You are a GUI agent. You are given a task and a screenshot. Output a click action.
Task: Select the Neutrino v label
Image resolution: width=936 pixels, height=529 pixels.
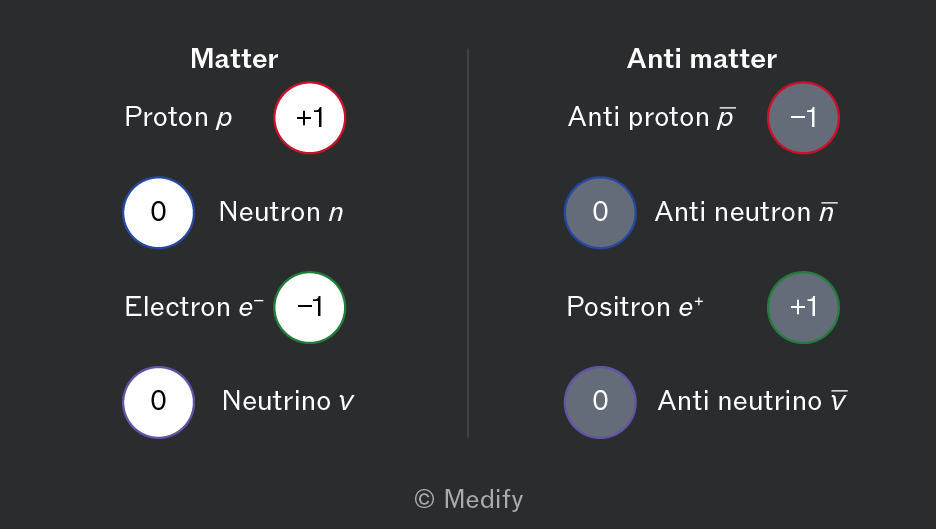288,401
